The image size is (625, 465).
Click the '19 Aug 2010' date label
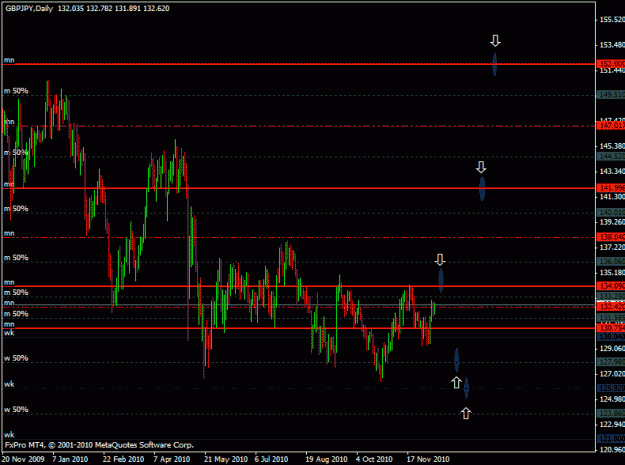pyautogui.click(x=326, y=459)
